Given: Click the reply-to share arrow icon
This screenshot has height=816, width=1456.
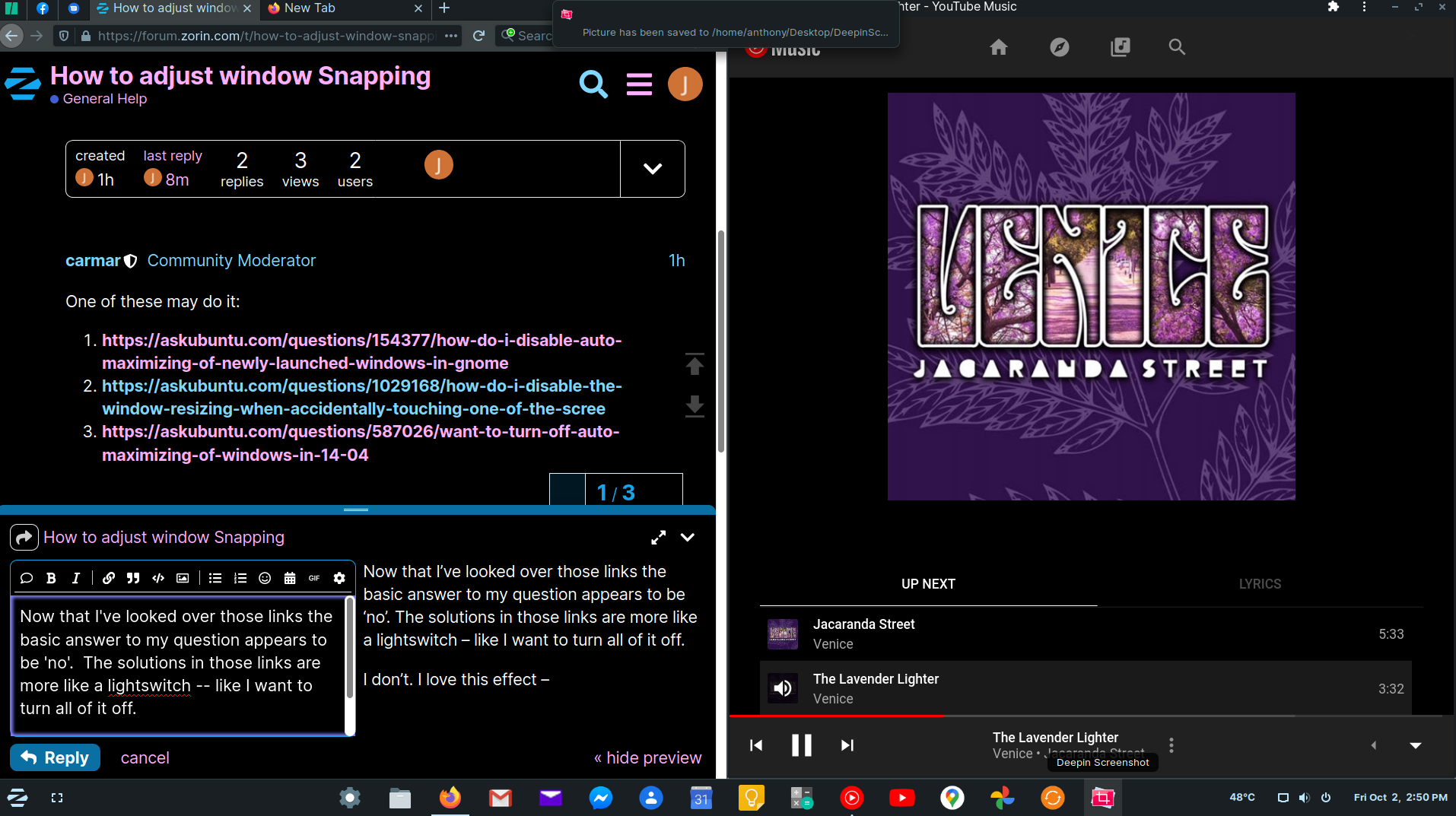Looking at the screenshot, I should point(24,538).
